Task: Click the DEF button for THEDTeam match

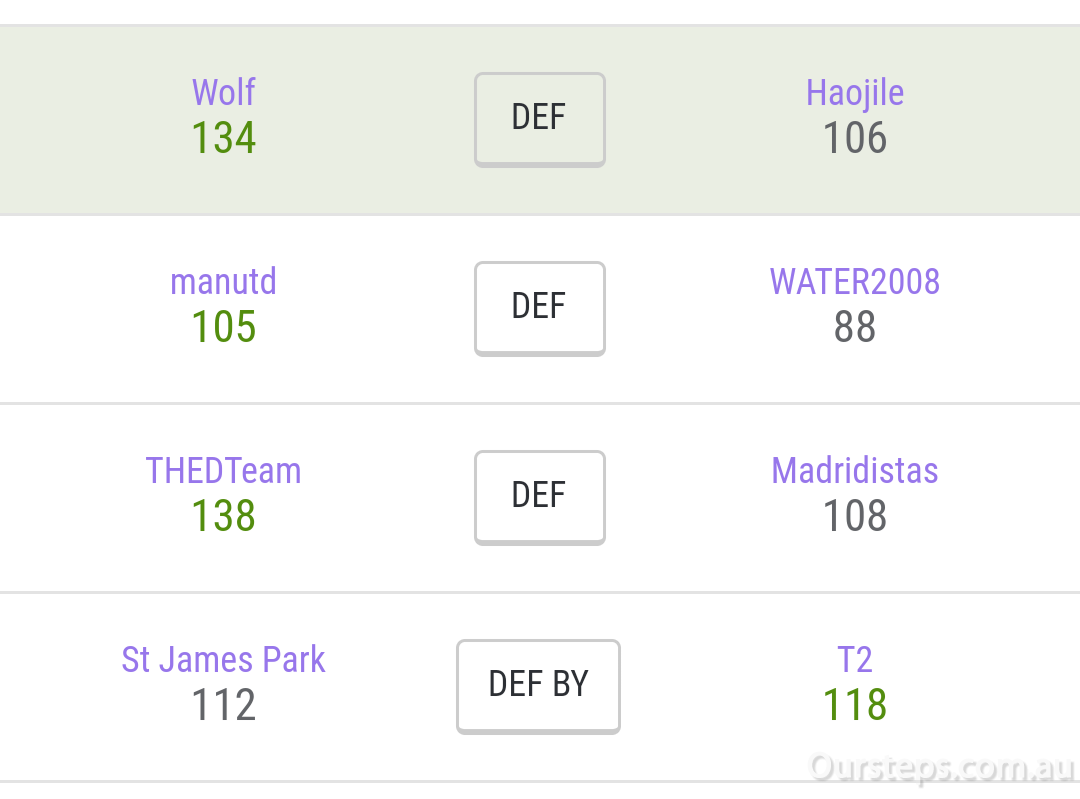Action: (539, 497)
